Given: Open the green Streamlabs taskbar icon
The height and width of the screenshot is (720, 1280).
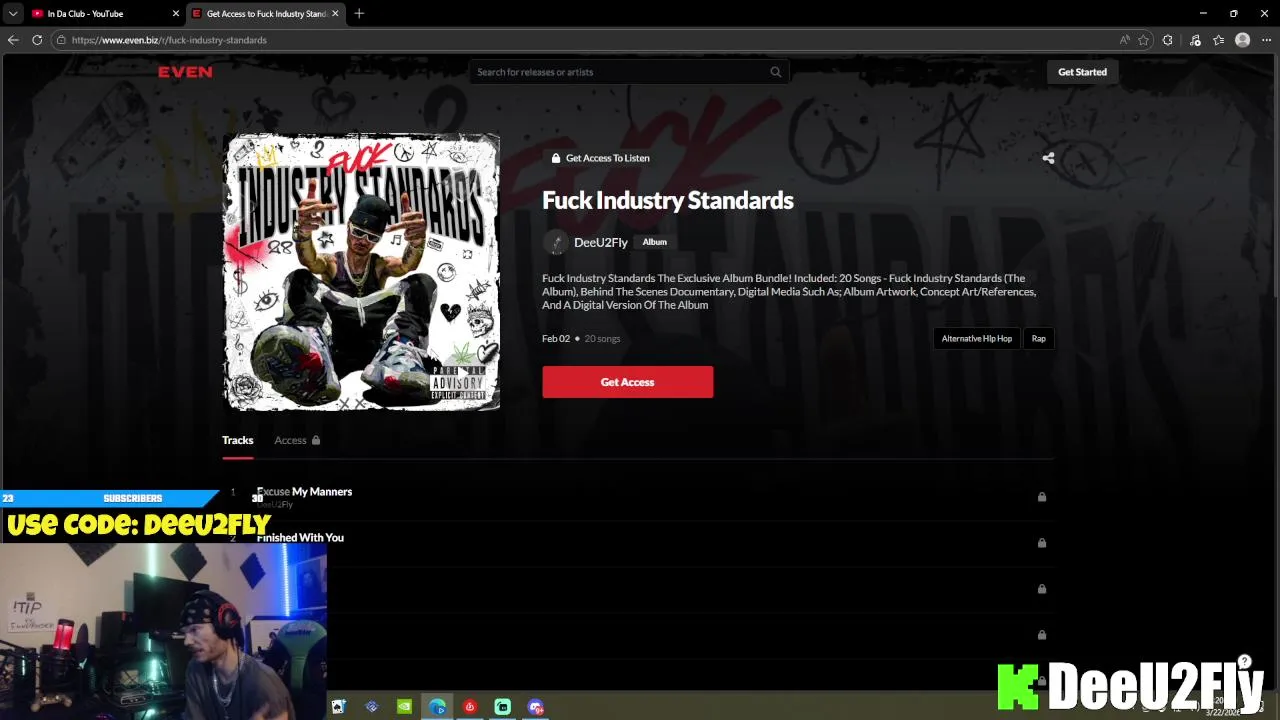Looking at the screenshot, I should 503,707.
